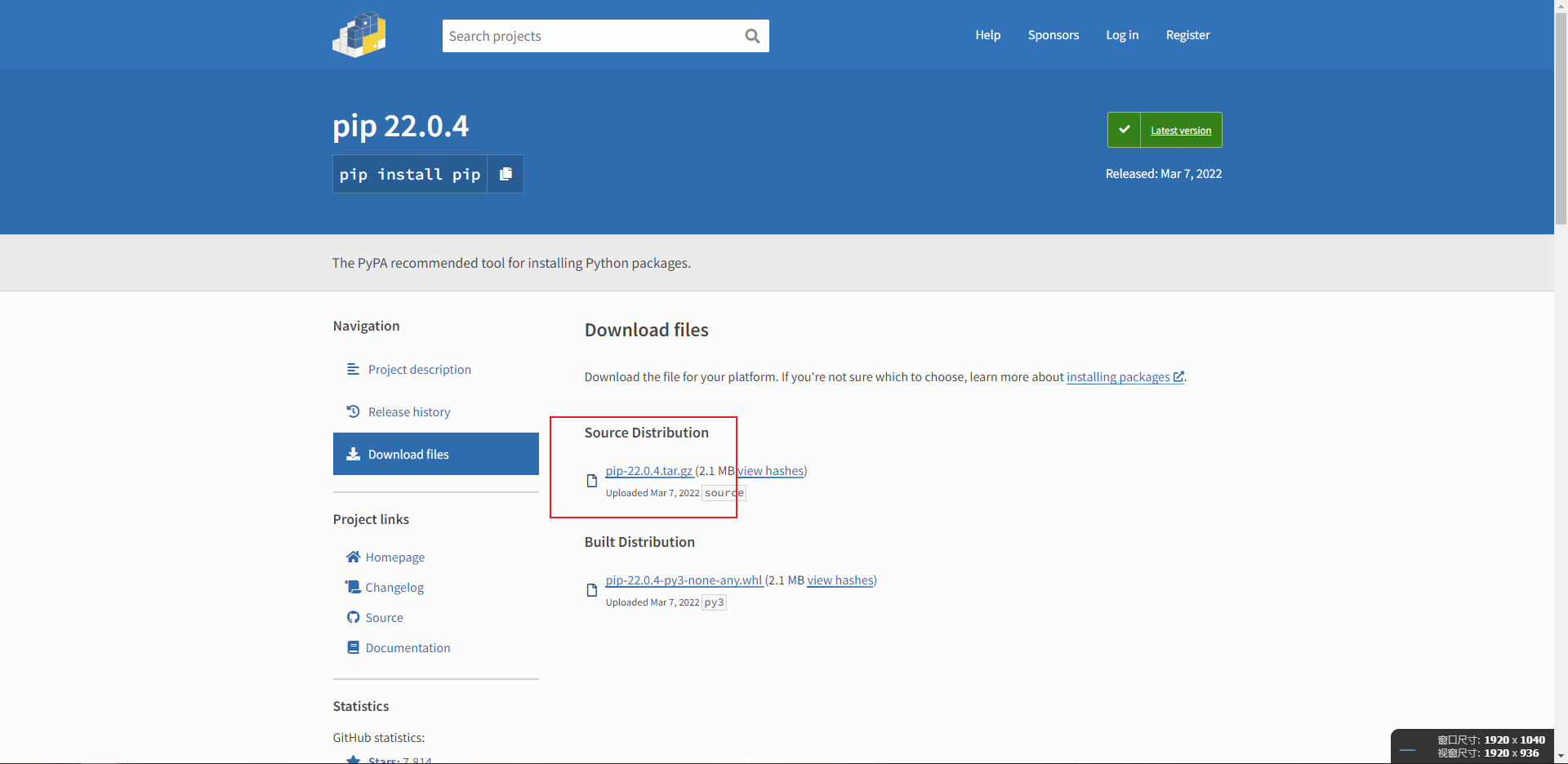Click the green checkmark latest version icon
1568x764 pixels.
point(1124,130)
